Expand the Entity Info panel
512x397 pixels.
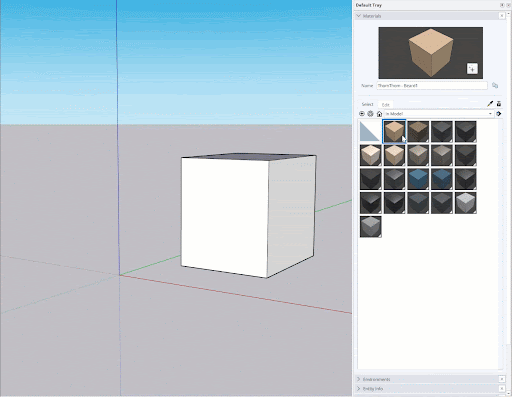[x=359, y=388]
